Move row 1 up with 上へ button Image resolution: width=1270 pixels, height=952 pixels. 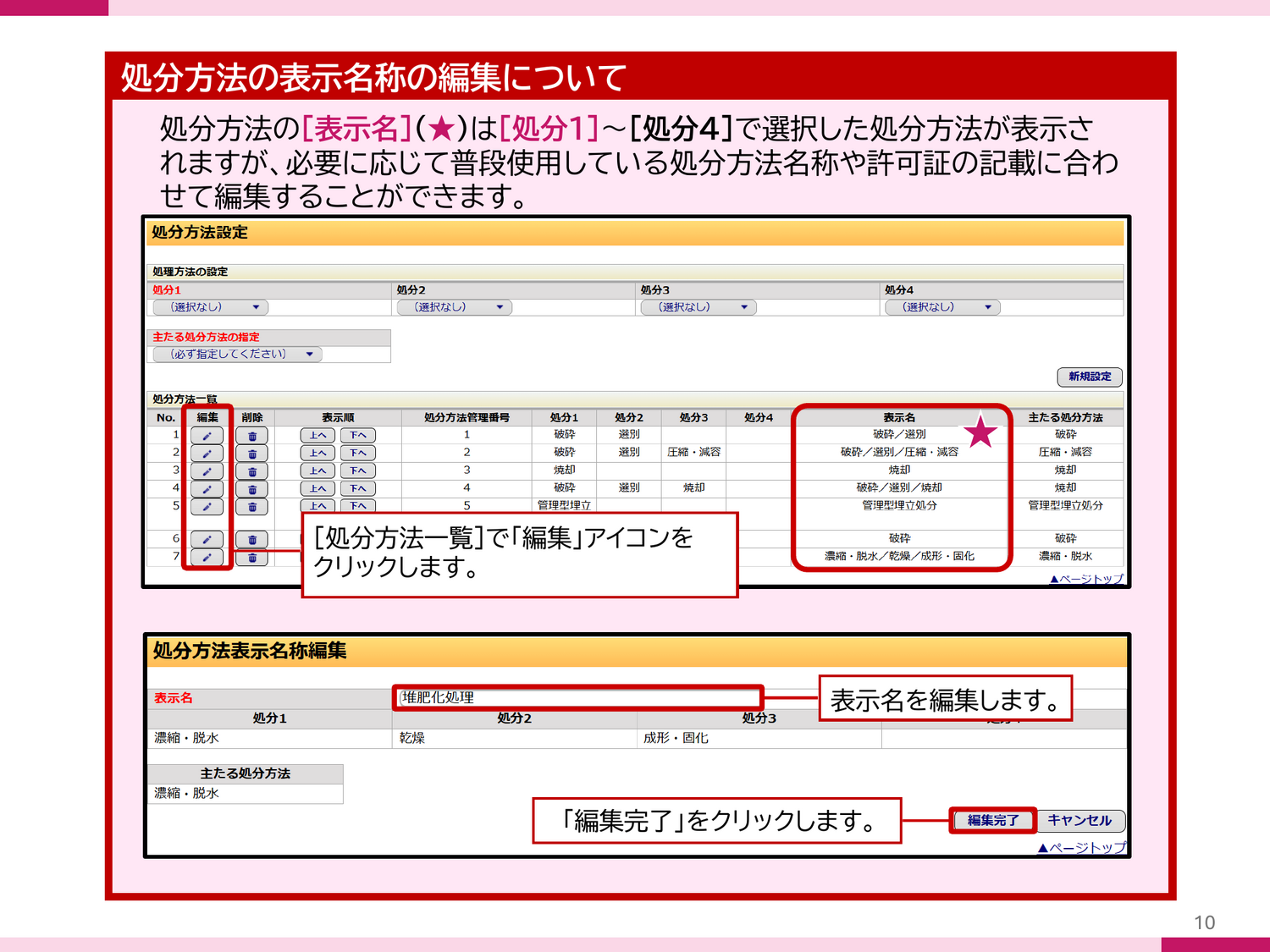317,436
